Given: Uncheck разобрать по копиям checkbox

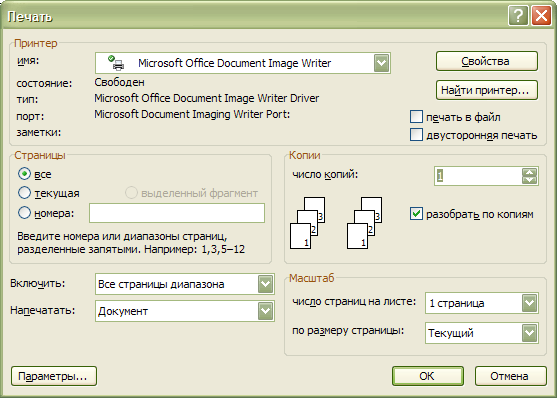Looking at the screenshot, I should [x=416, y=214].
